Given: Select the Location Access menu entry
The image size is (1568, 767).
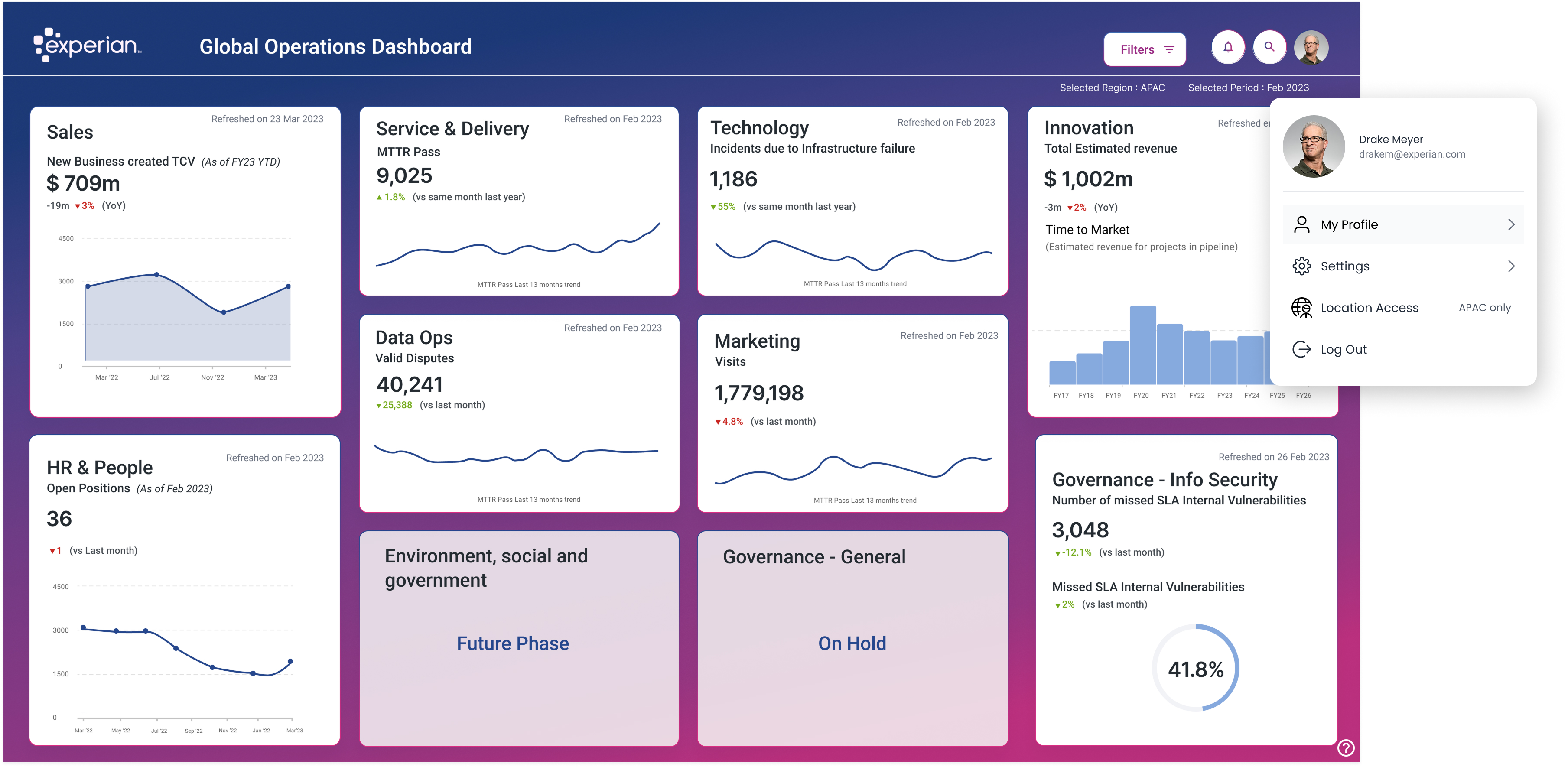Looking at the screenshot, I should pos(1370,308).
